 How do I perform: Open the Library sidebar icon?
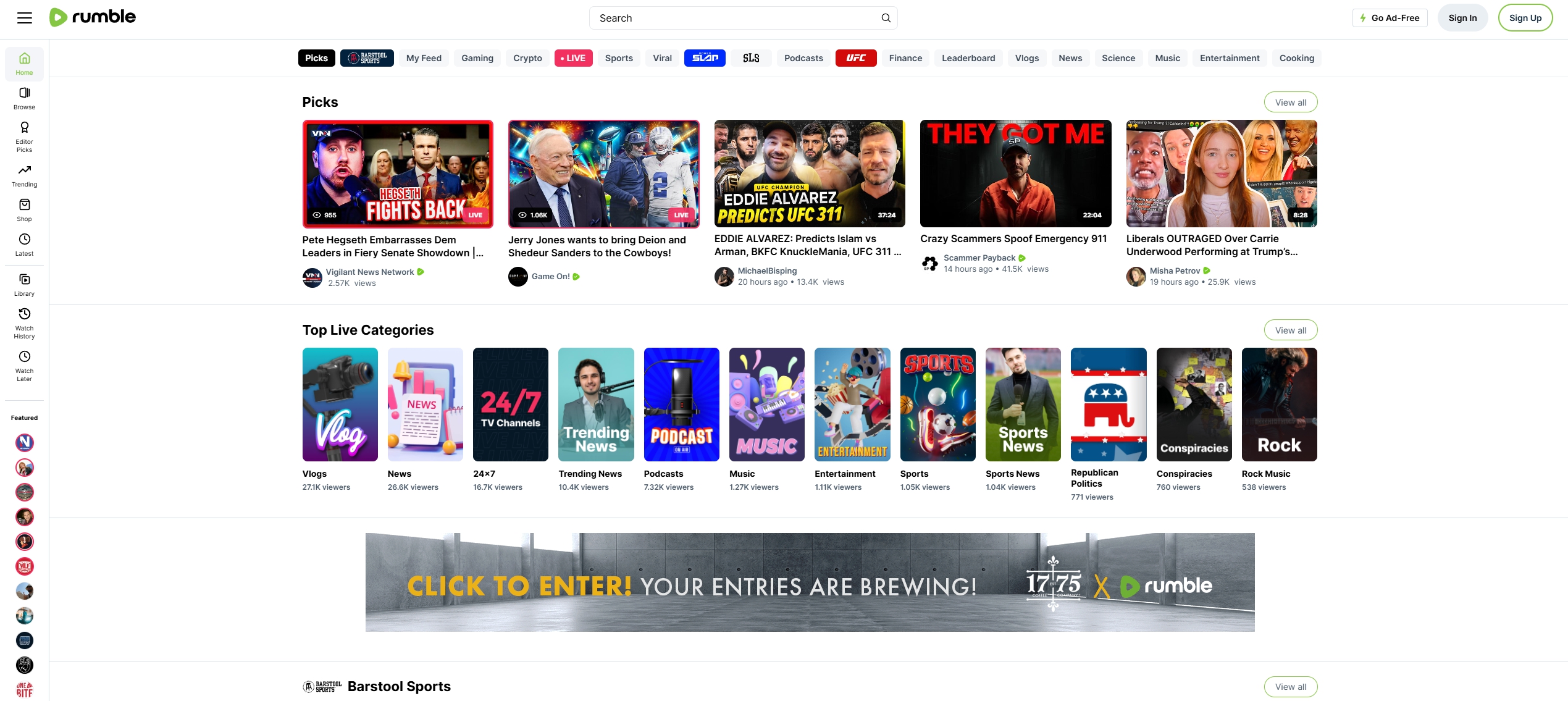[24, 285]
